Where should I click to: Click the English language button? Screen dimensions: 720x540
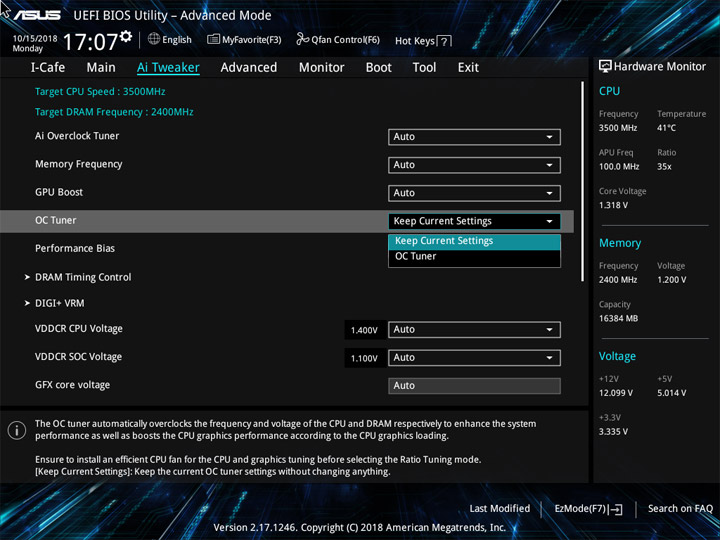[x=170, y=39]
